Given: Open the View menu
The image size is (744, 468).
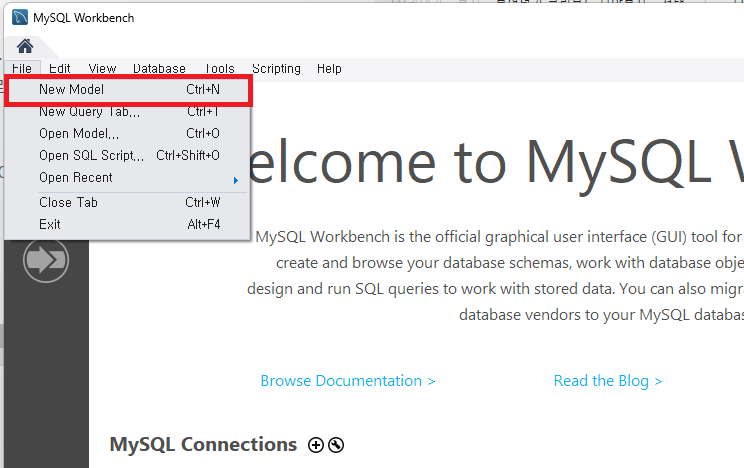Looking at the screenshot, I should click(x=102, y=68).
